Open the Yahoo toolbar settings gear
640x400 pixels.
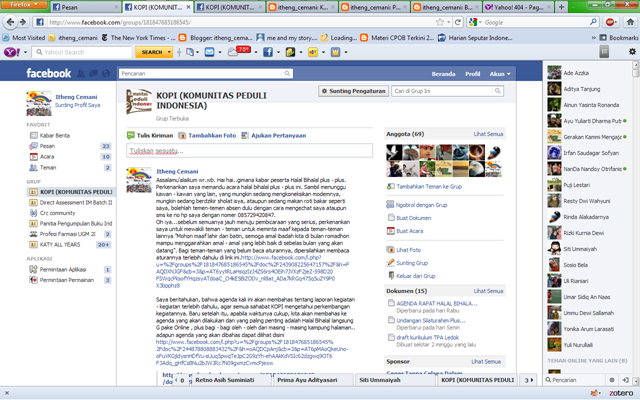[x=632, y=51]
